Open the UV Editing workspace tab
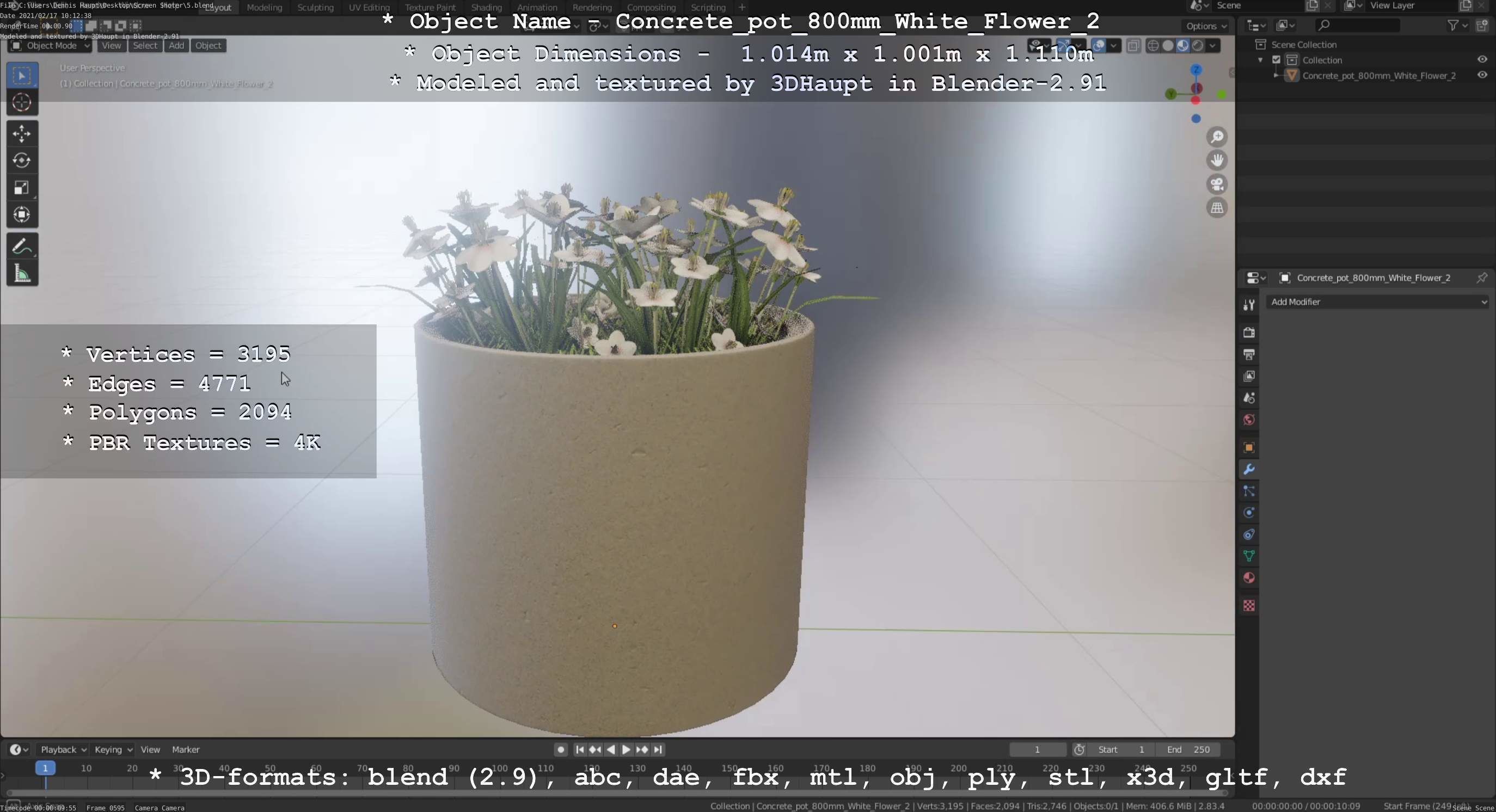Viewport: 1496px width, 812px height. click(369, 8)
